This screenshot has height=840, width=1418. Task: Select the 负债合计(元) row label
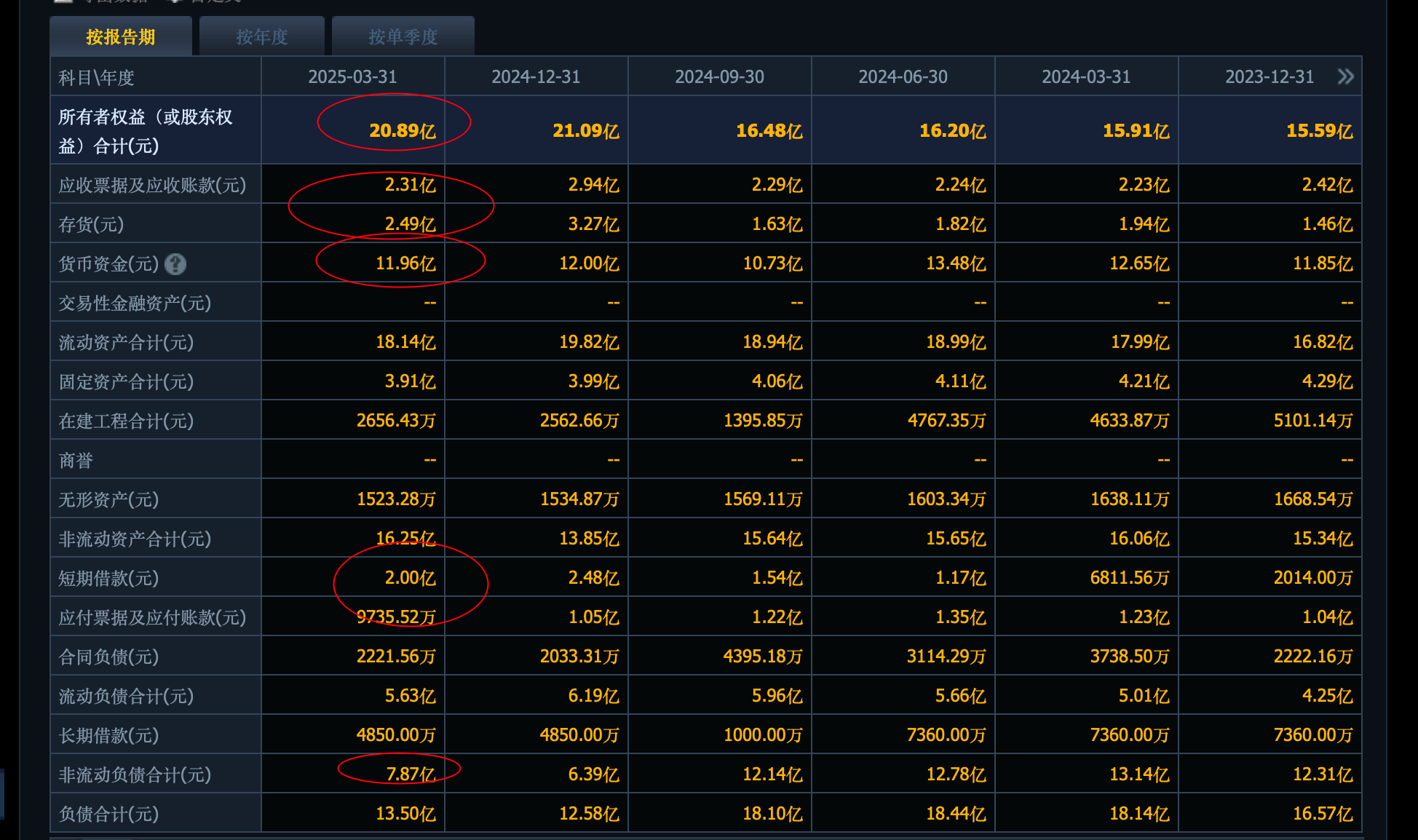click(108, 814)
